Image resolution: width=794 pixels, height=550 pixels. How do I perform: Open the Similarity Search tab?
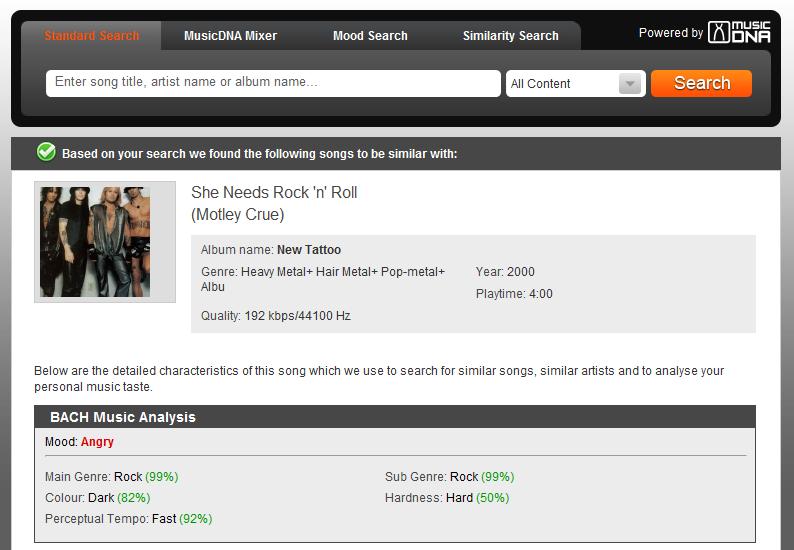coord(510,35)
